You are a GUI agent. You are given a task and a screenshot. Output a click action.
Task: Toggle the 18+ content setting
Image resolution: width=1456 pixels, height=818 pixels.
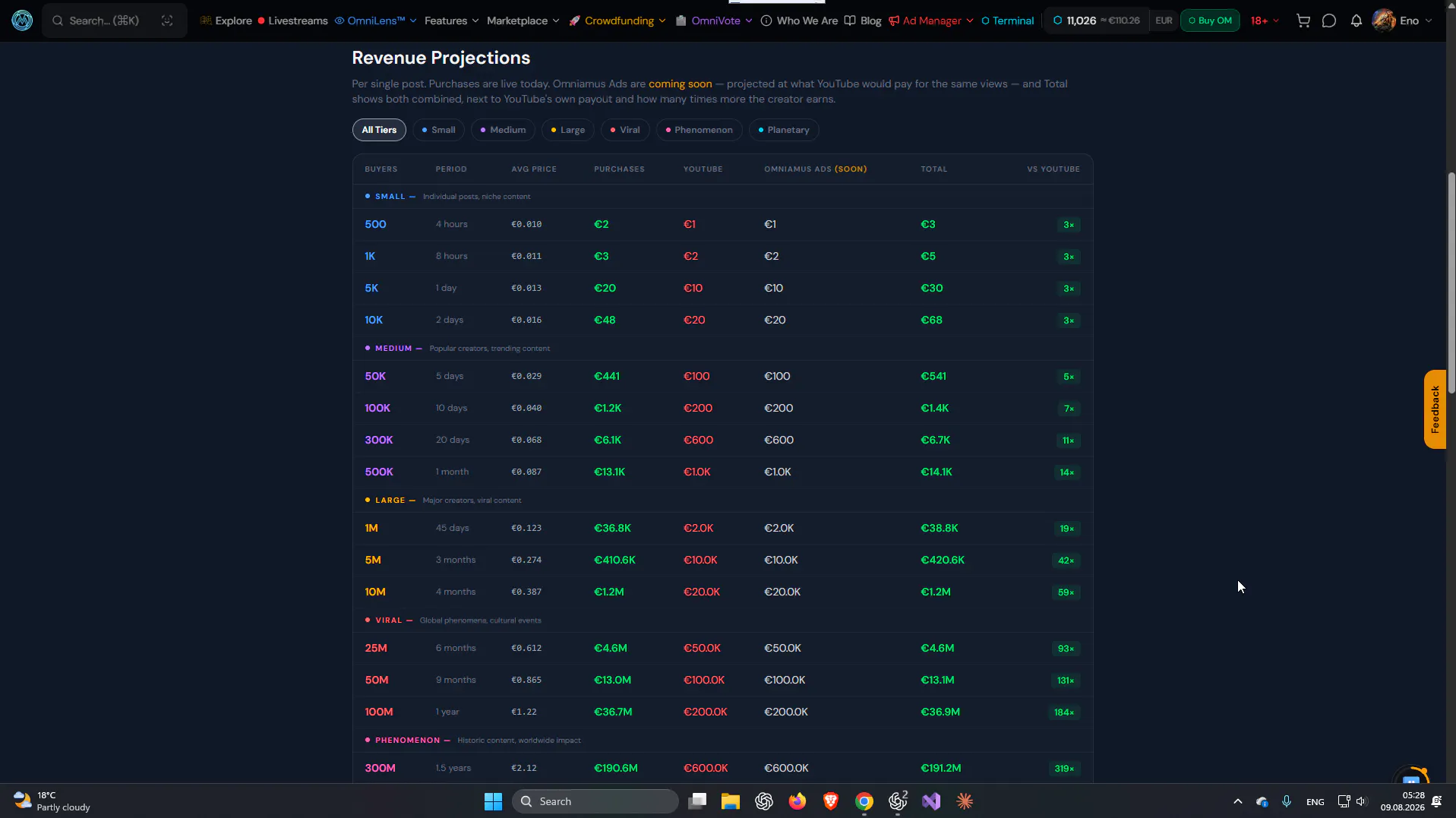(x=1265, y=21)
